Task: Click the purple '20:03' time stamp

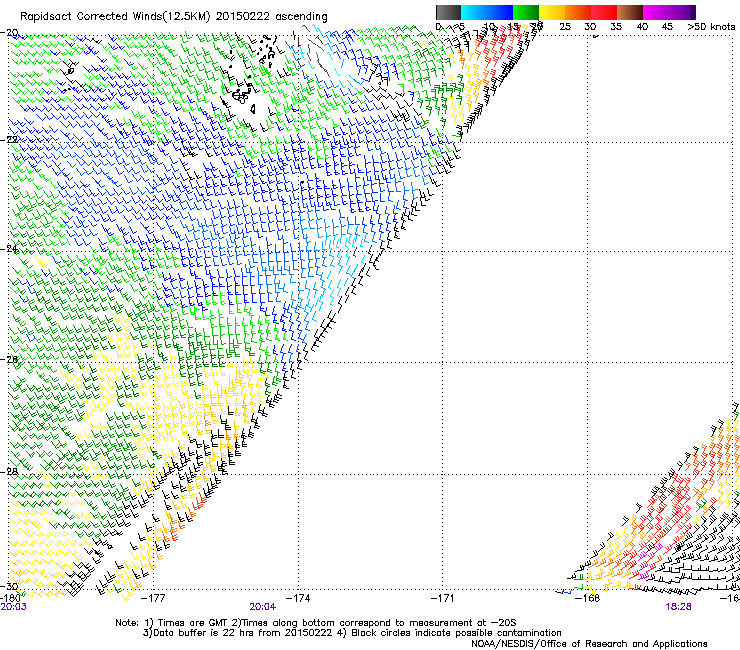Action: tap(13, 607)
